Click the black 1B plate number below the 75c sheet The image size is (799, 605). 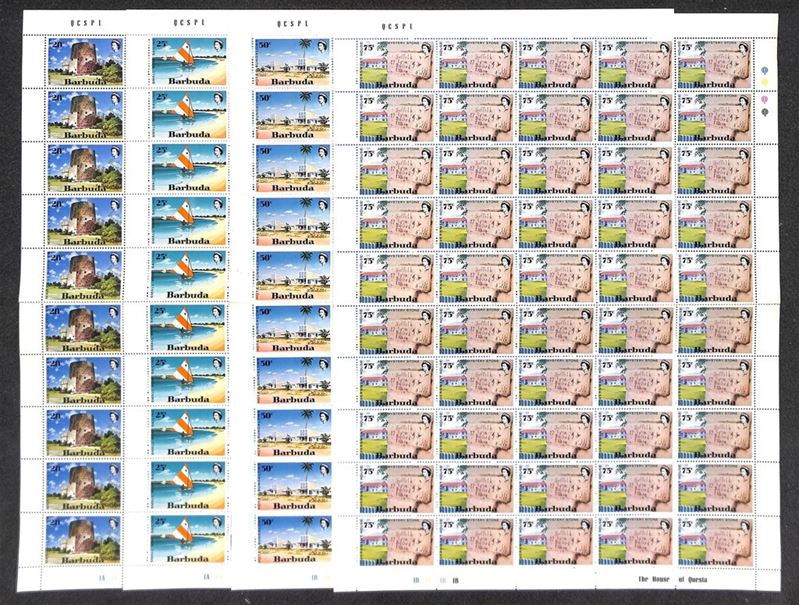click(x=456, y=580)
